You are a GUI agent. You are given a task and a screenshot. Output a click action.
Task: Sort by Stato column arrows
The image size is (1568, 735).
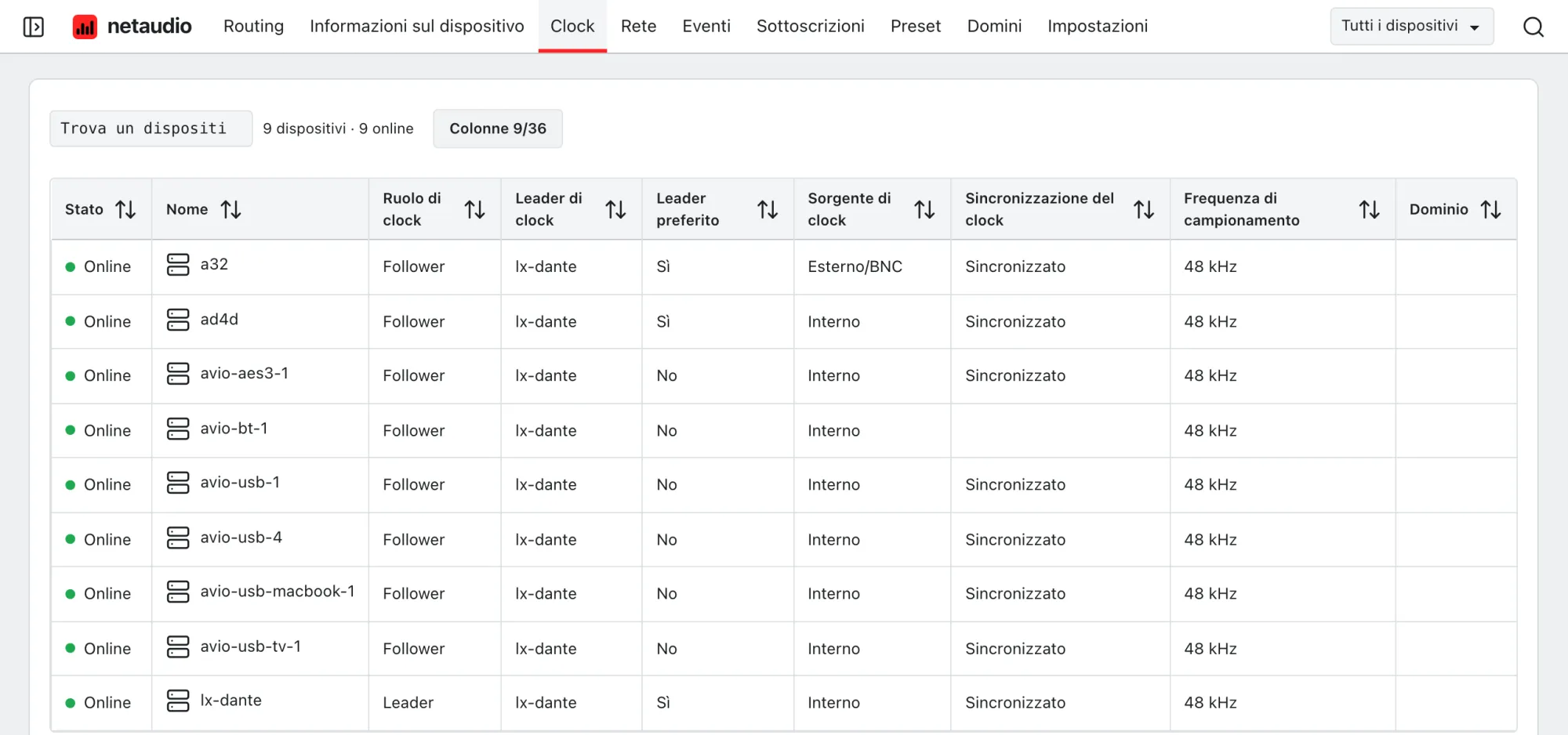click(125, 209)
